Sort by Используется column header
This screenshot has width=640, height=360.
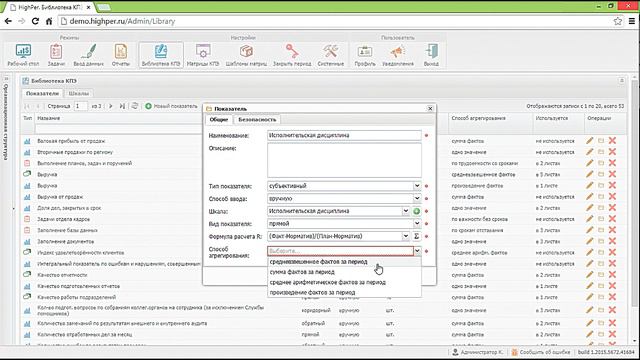coord(551,118)
